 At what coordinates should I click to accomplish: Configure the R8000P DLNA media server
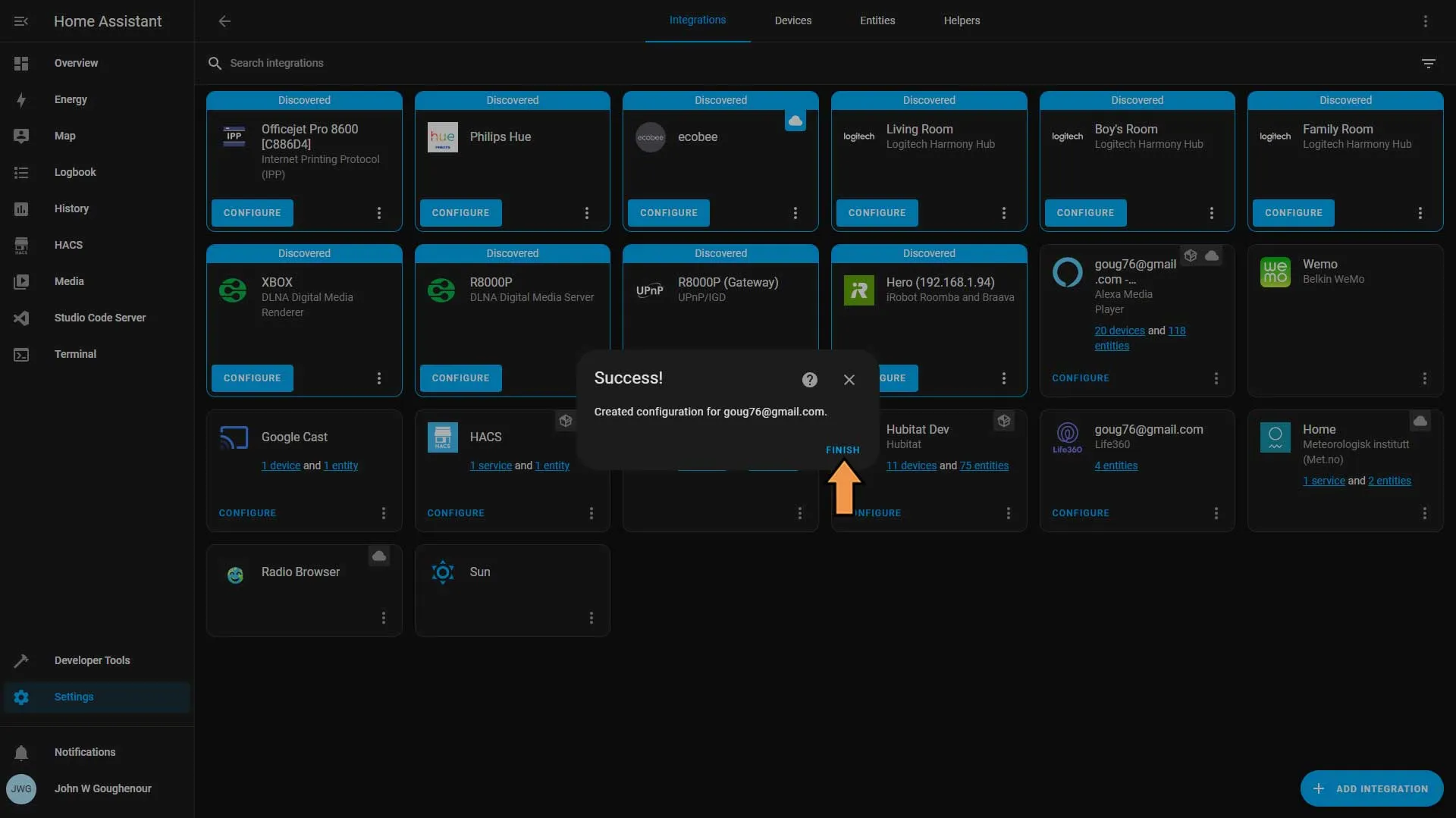pyautogui.click(x=460, y=378)
